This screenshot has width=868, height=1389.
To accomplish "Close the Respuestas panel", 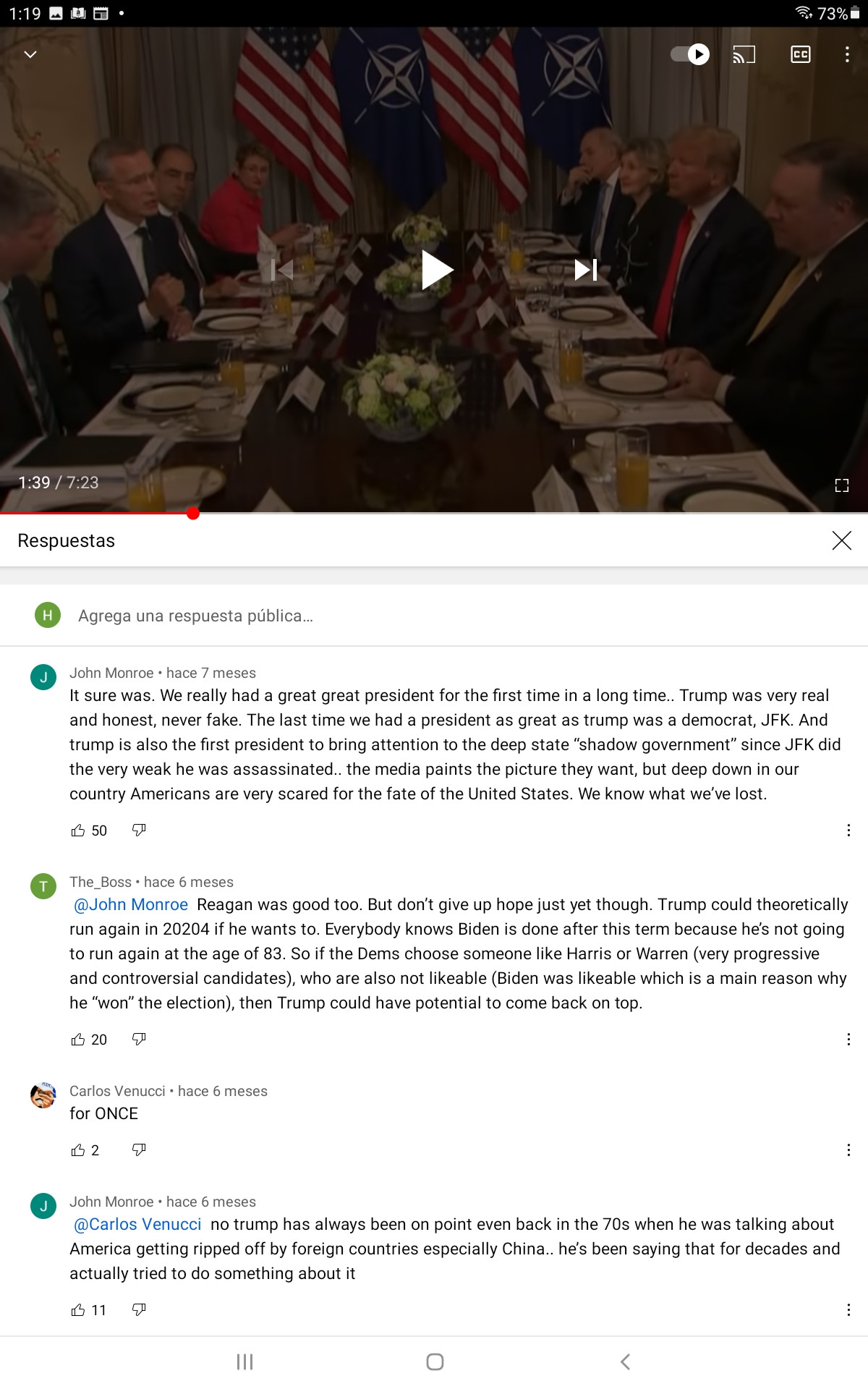I will pos(841,540).
